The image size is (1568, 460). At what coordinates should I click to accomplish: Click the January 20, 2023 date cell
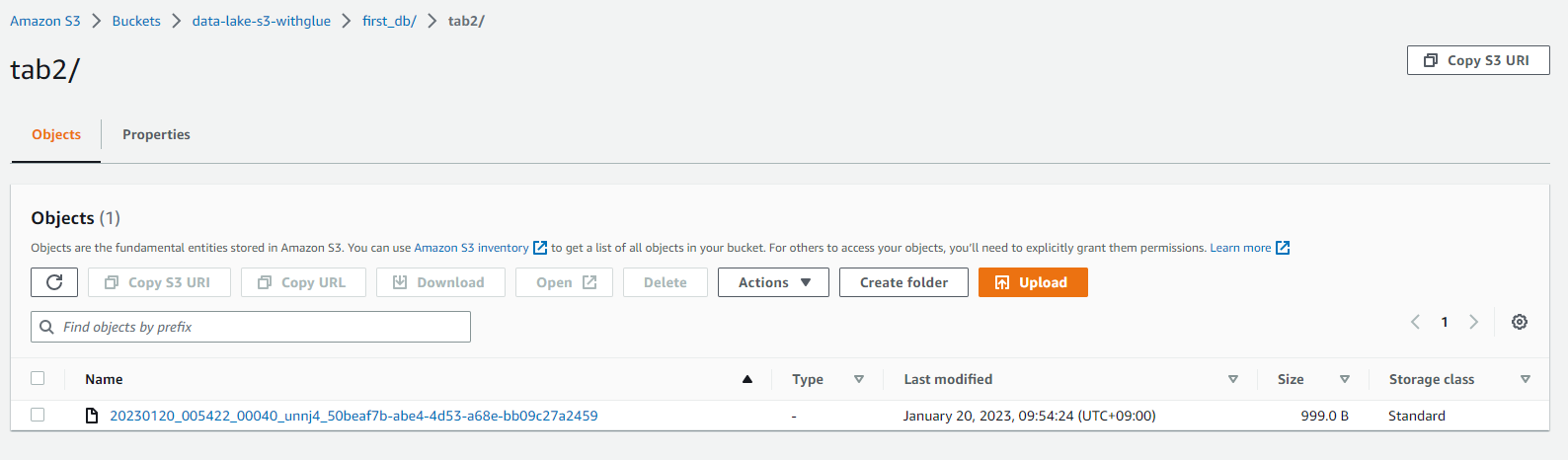(1029, 416)
